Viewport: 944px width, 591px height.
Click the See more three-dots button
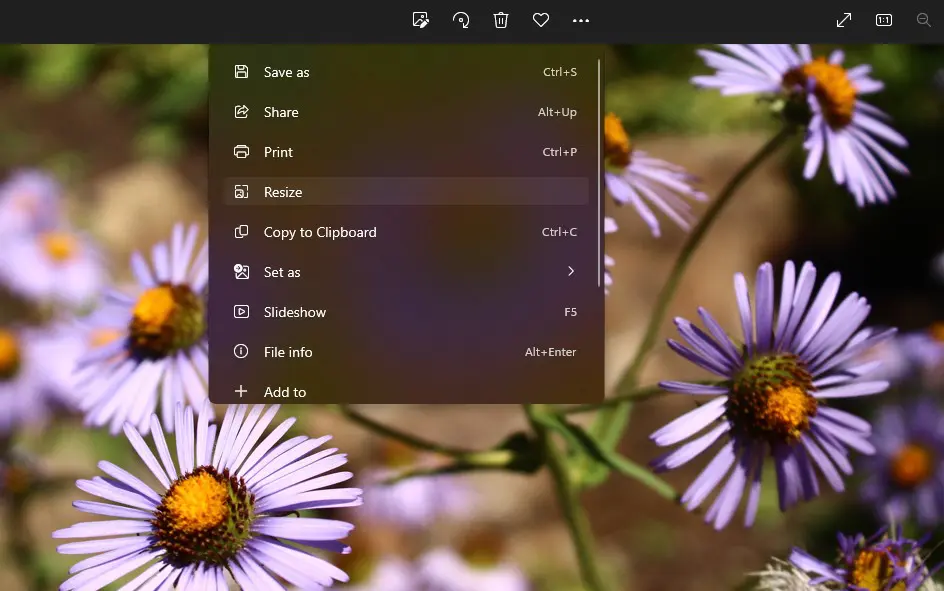[x=581, y=20]
